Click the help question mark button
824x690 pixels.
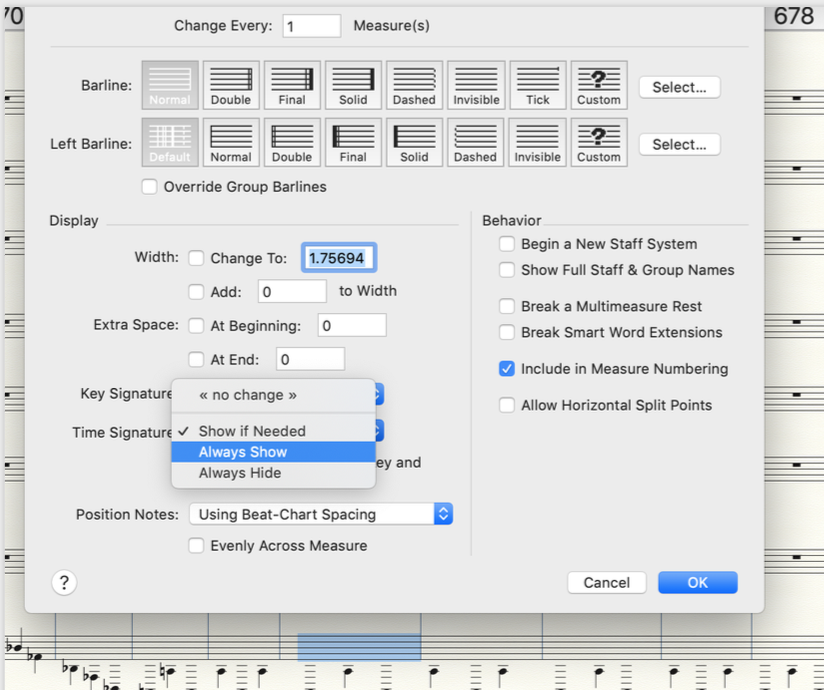(62, 583)
